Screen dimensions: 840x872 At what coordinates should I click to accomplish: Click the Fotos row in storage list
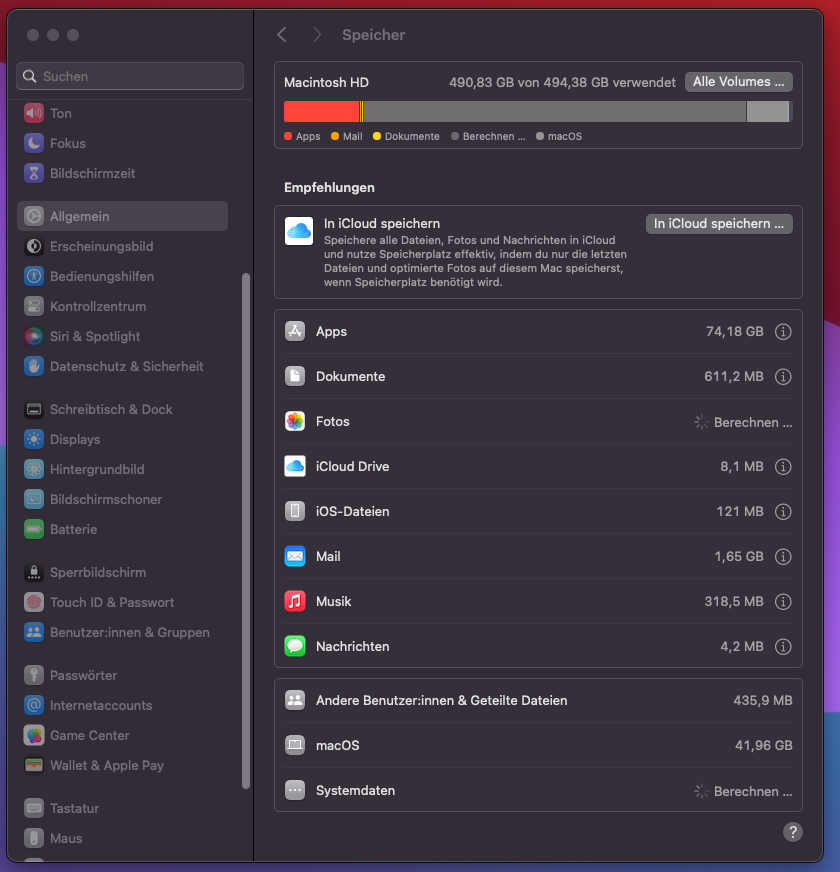point(538,422)
